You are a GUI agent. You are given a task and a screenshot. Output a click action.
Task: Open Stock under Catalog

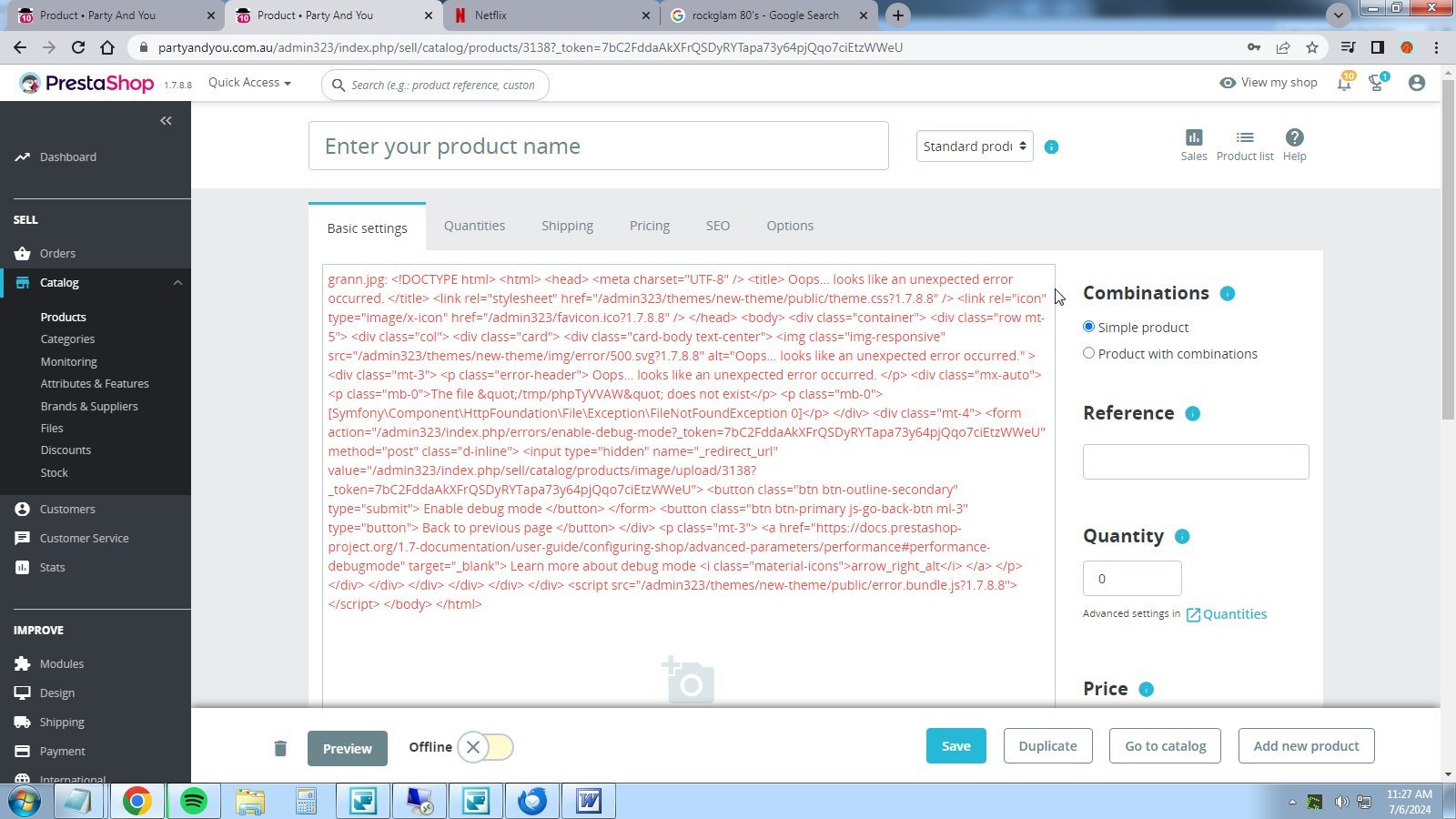pyautogui.click(x=54, y=472)
